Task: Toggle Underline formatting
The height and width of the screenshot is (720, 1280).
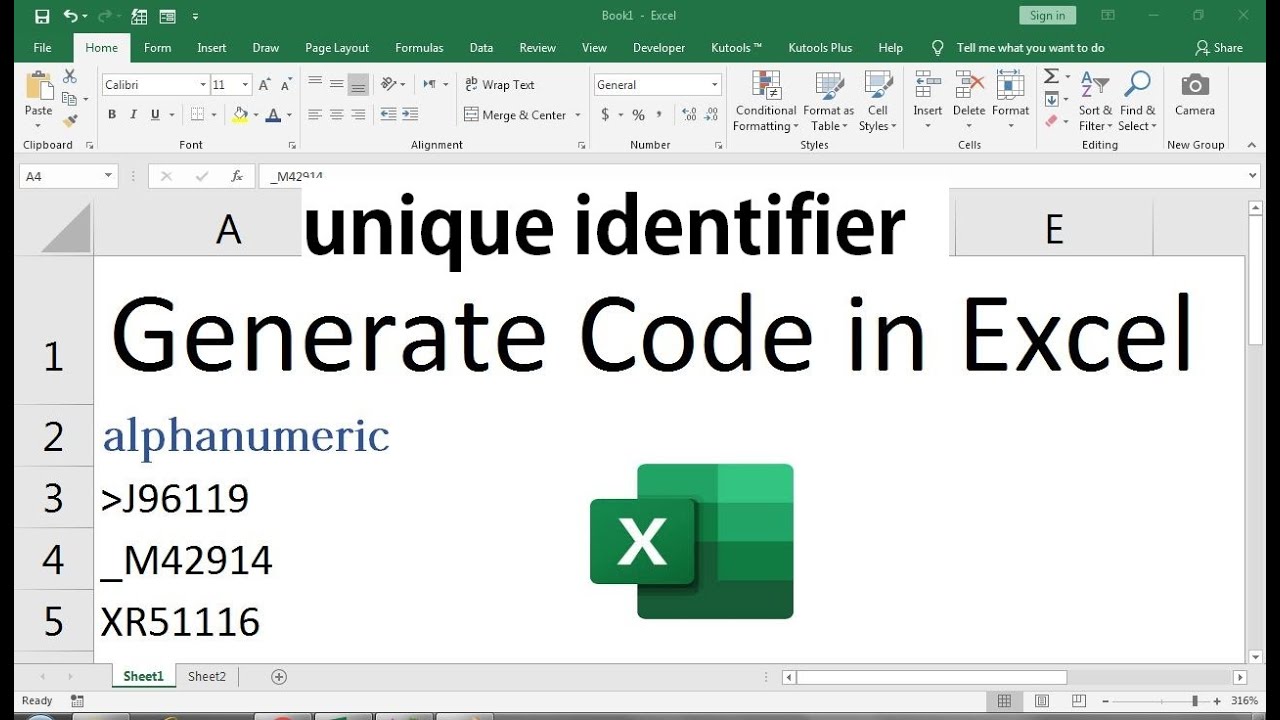Action: (x=156, y=115)
